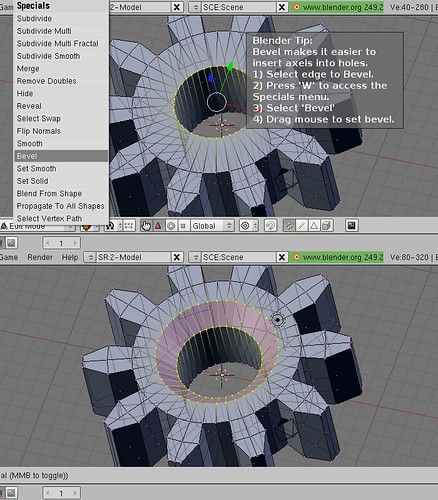Toggle the move object centers icon
This screenshot has height=500, width=438.
(x=129, y=226)
